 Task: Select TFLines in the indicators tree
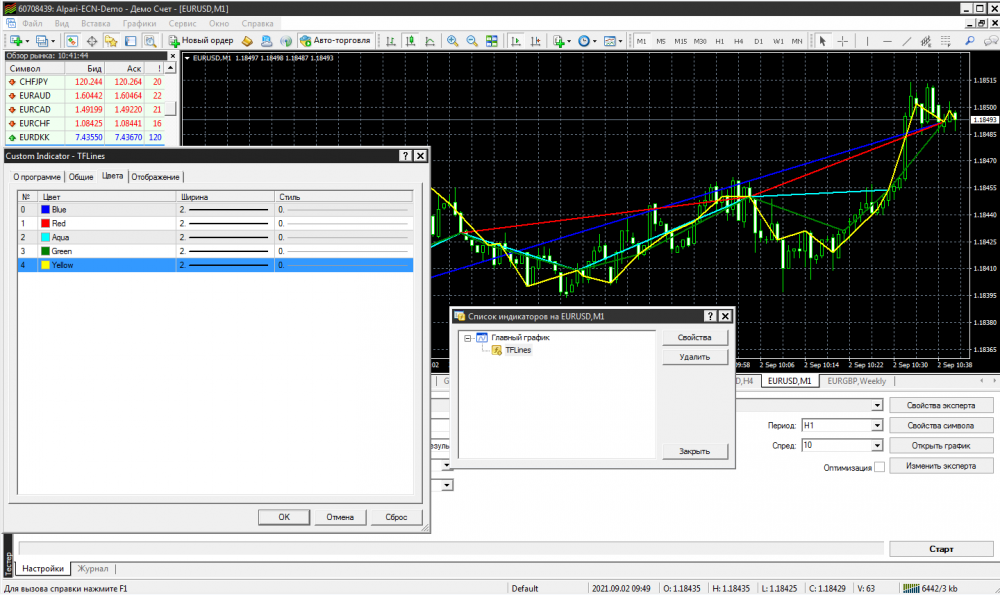pos(518,350)
